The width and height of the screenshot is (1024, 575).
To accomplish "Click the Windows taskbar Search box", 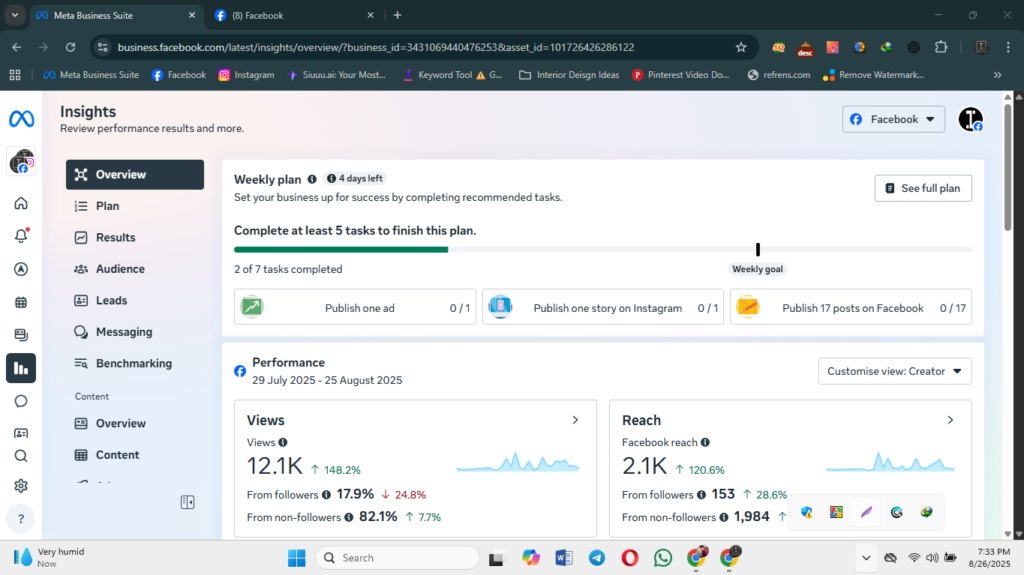I will [x=397, y=558].
